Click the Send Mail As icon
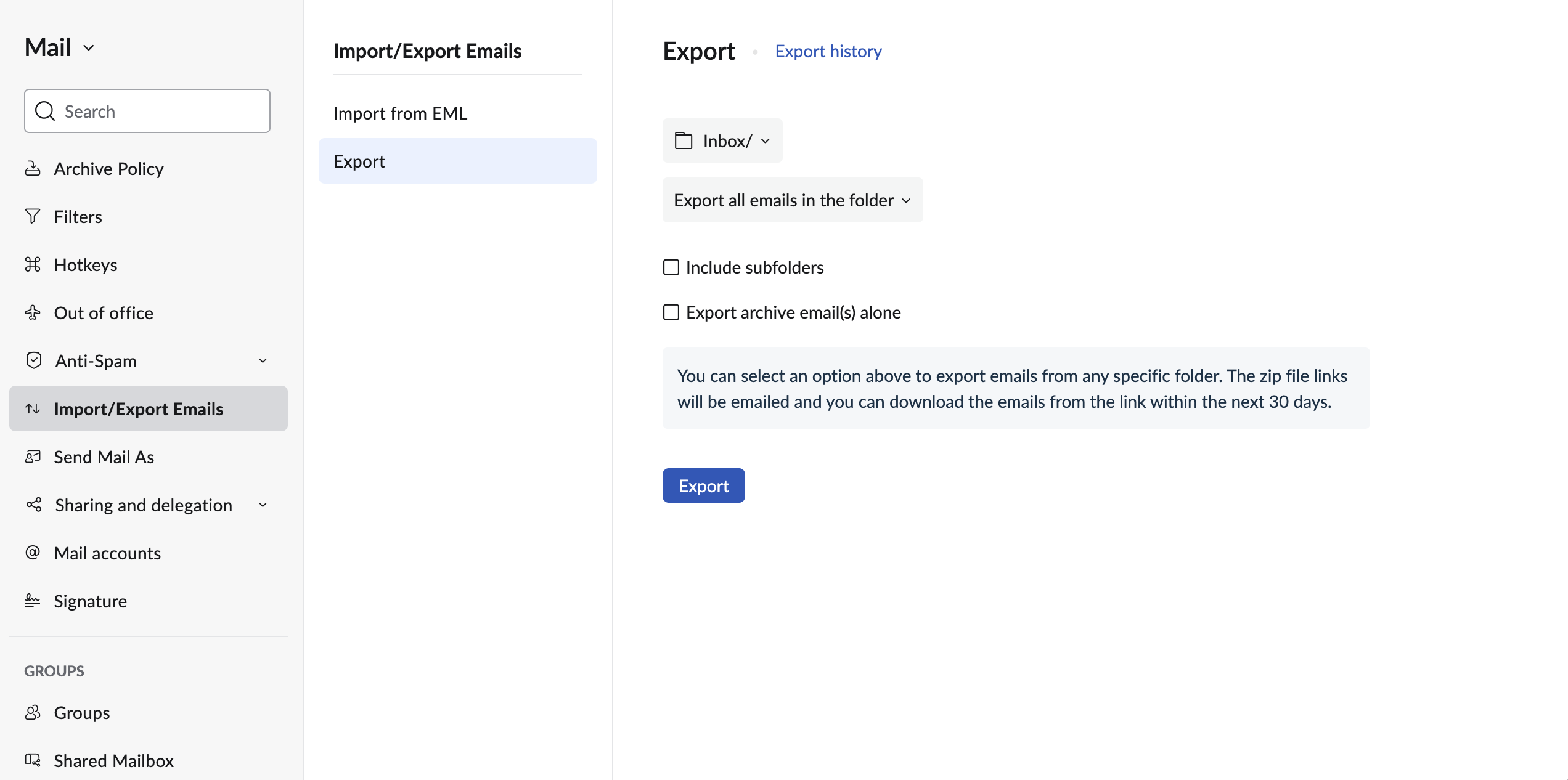This screenshot has width=1568, height=780. (x=33, y=457)
